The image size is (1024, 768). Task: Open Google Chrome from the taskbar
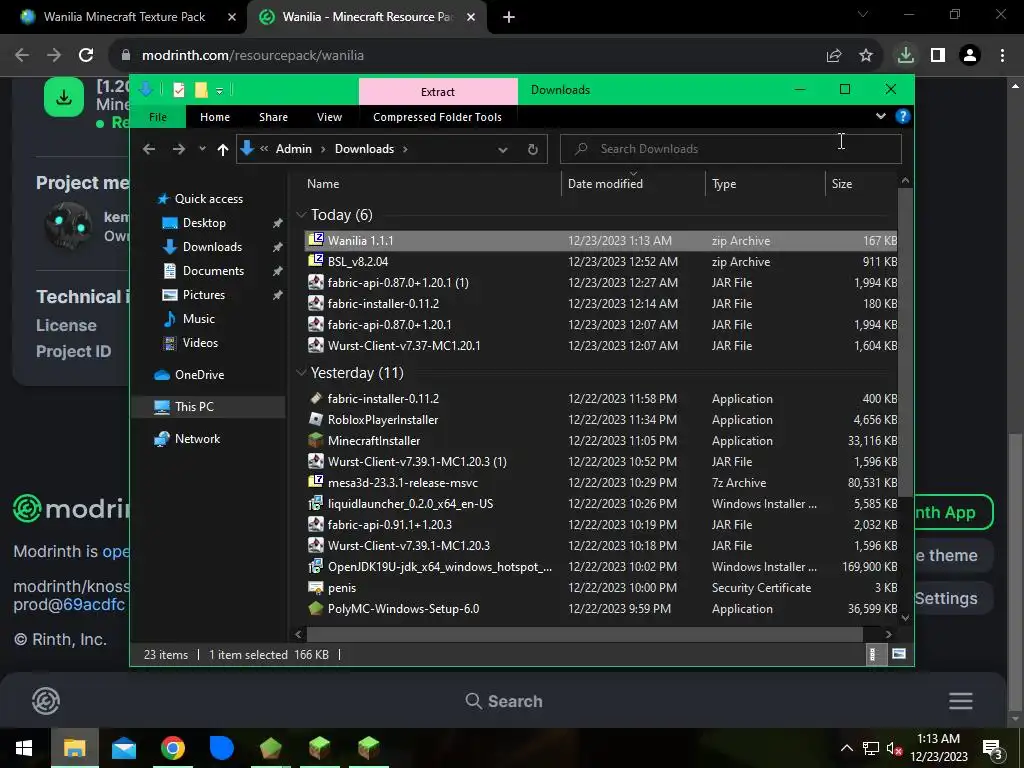pyautogui.click(x=173, y=748)
